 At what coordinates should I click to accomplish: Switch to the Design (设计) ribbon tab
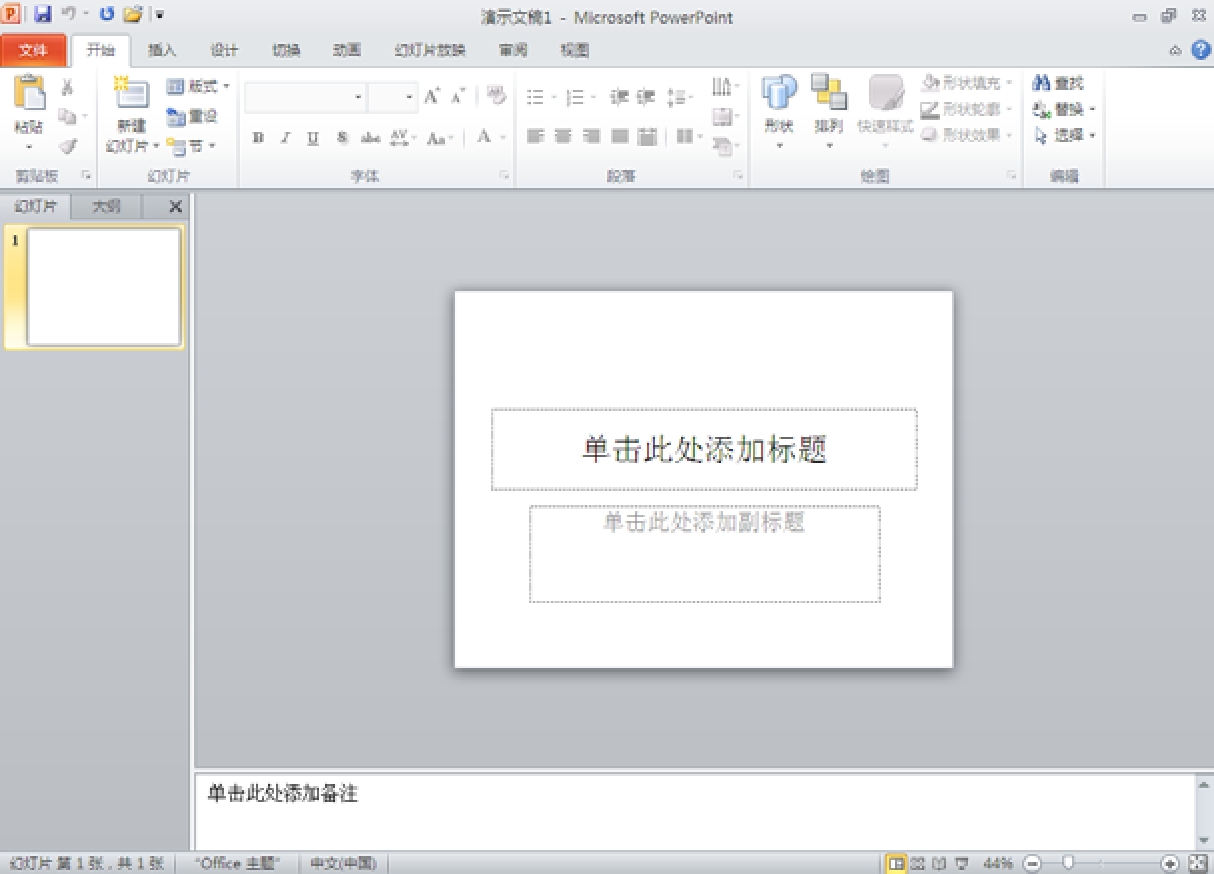[x=224, y=50]
